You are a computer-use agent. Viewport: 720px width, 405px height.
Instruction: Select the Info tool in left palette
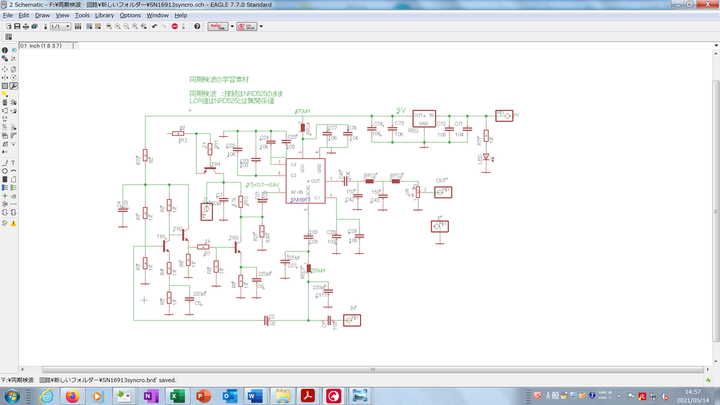coord(4,49)
